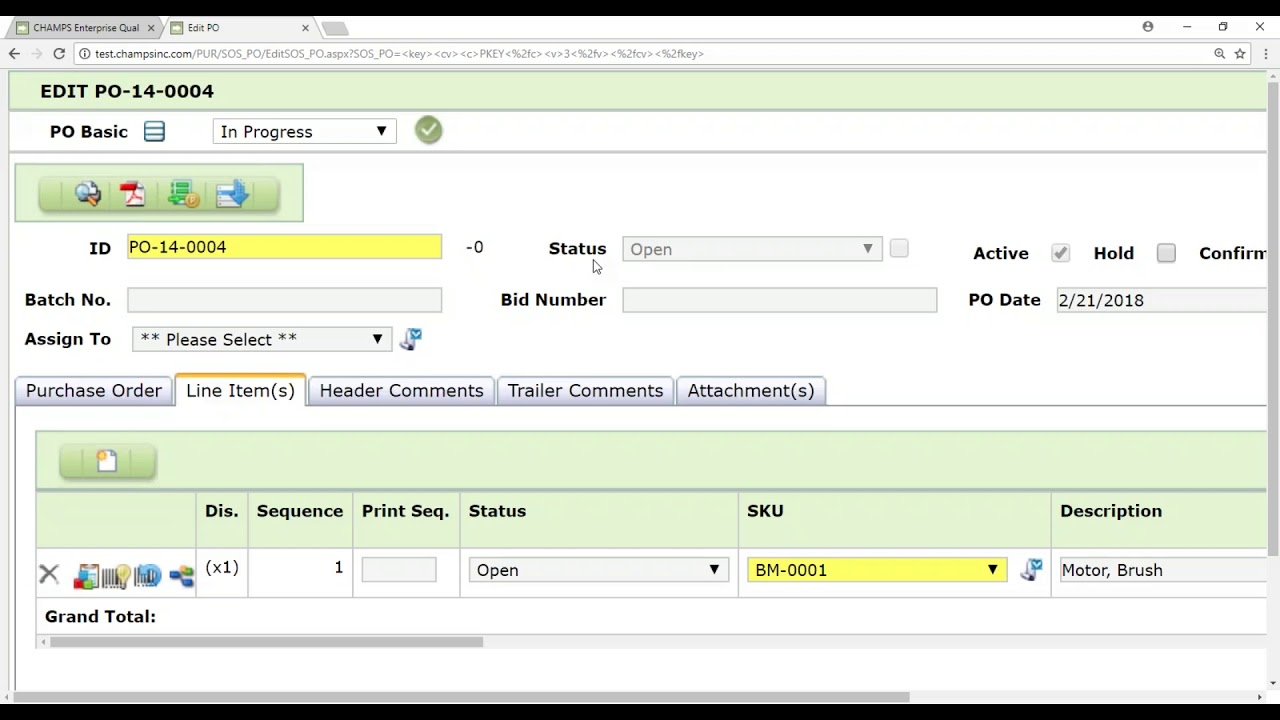The height and width of the screenshot is (720, 1280).
Task: Open browser zoom magnifier icon in address bar
Action: [x=1220, y=54]
